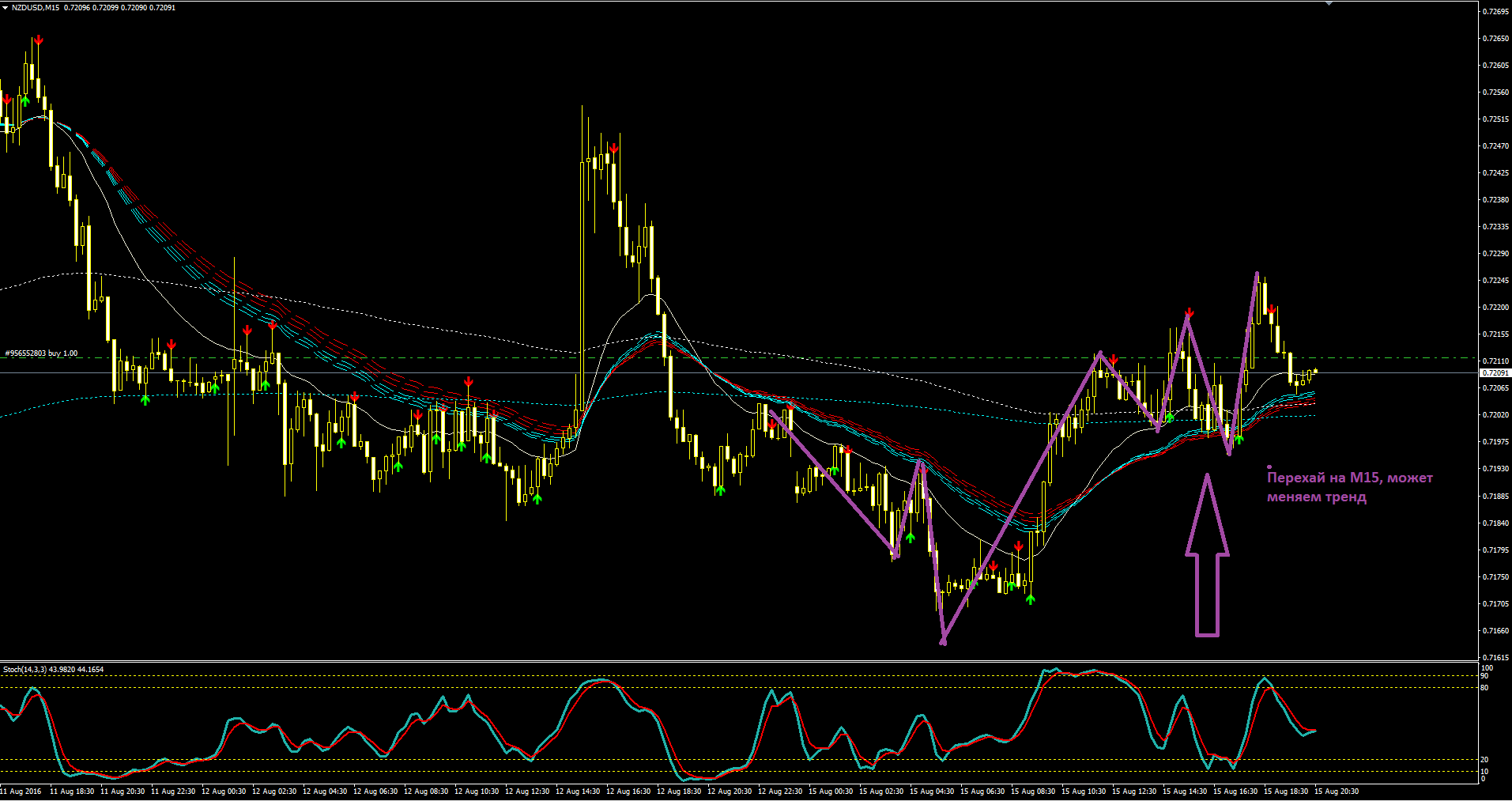Image resolution: width=1512 pixels, height=801 pixels.
Task: Click price axis label 0.71930
Action: click(1495, 468)
